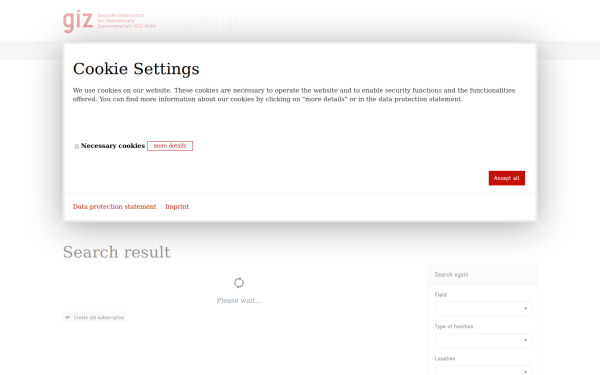Viewport: 600px width, 375px height.
Task: Click the Search result heading
Action: [117, 252]
